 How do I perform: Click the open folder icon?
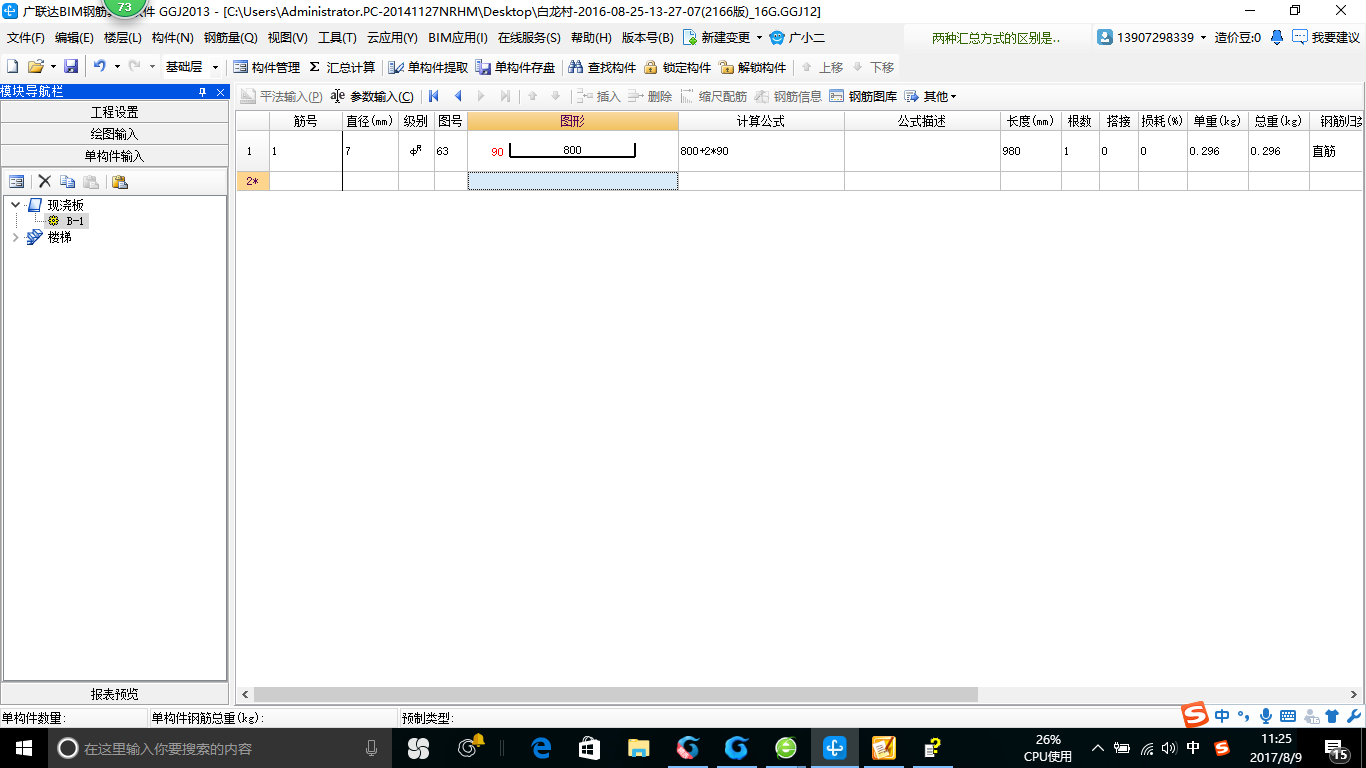coord(35,67)
